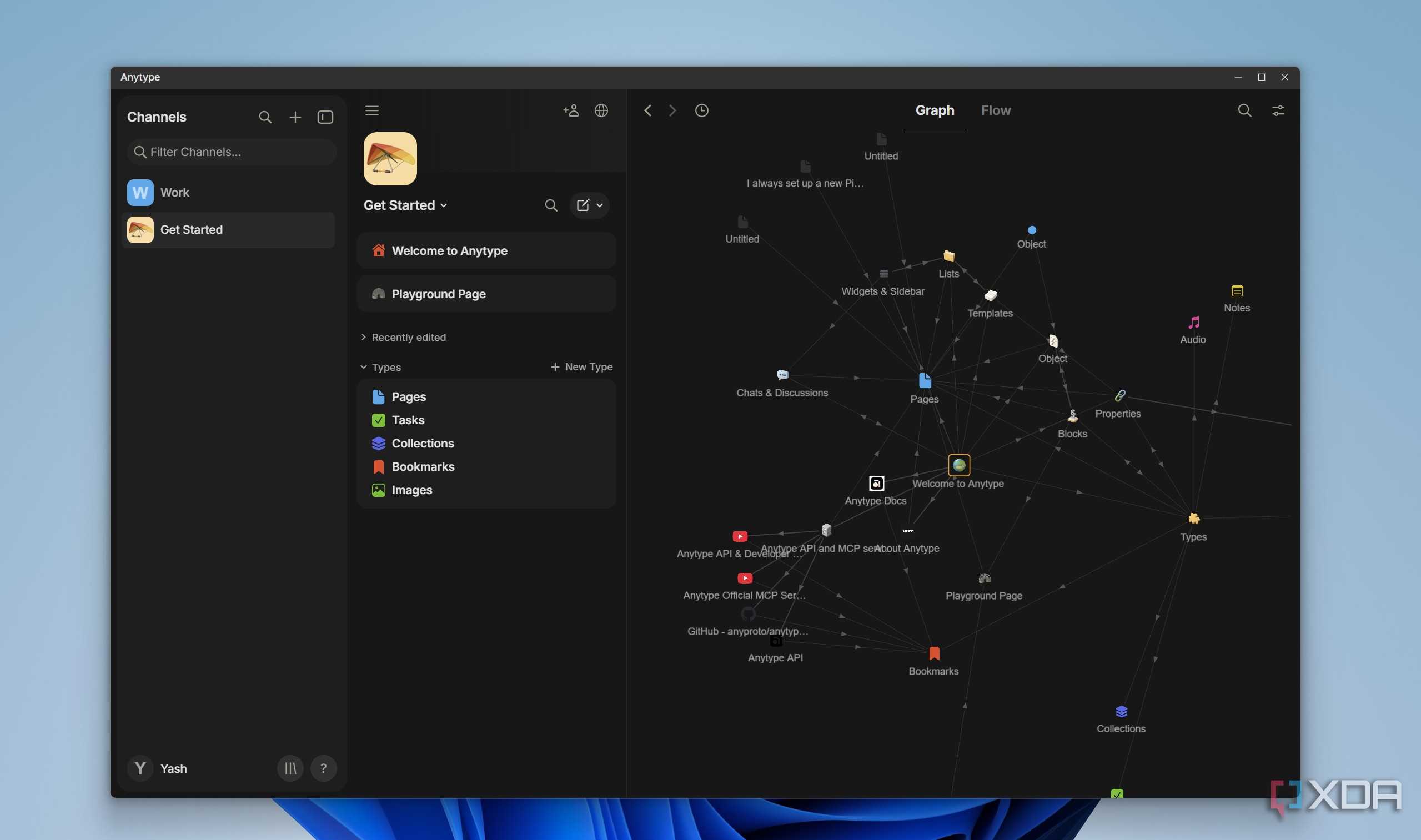Screen dimensions: 1421x840
Task: Select the Types node in the graph
Action: (x=1193, y=519)
